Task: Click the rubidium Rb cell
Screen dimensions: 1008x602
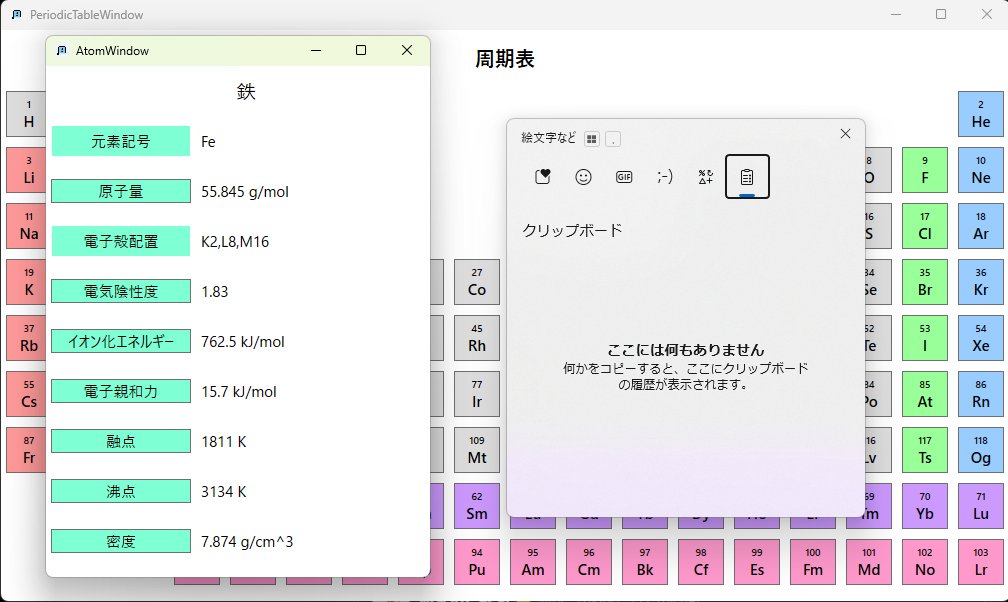Action: coord(26,338)
